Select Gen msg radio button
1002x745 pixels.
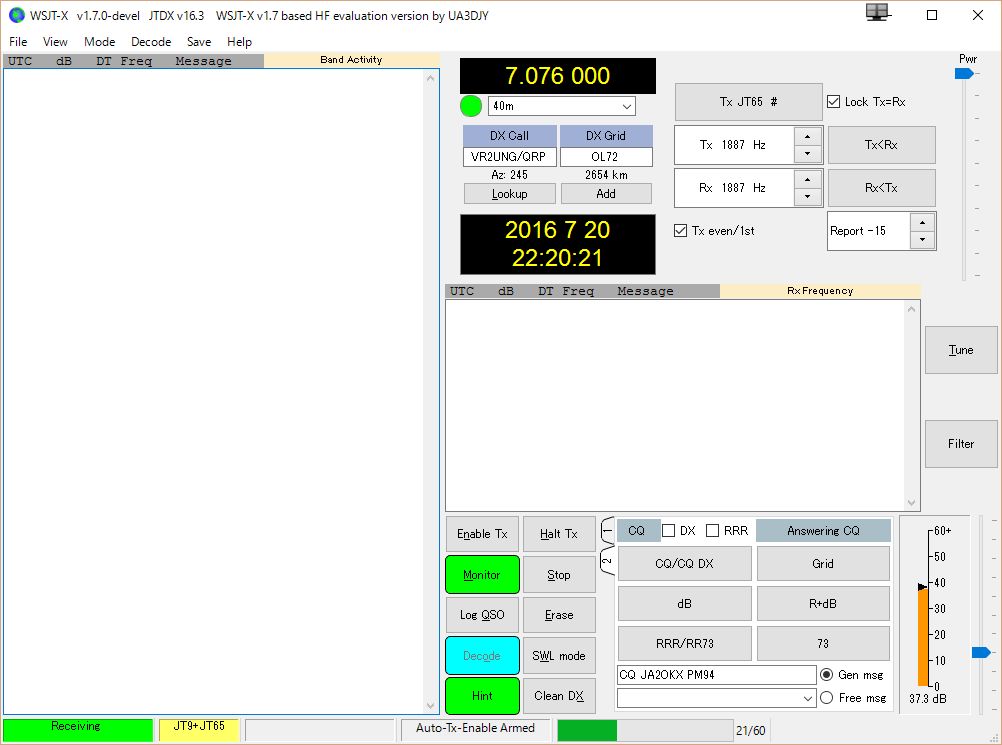pyautogui.click(x=826, y=675)
